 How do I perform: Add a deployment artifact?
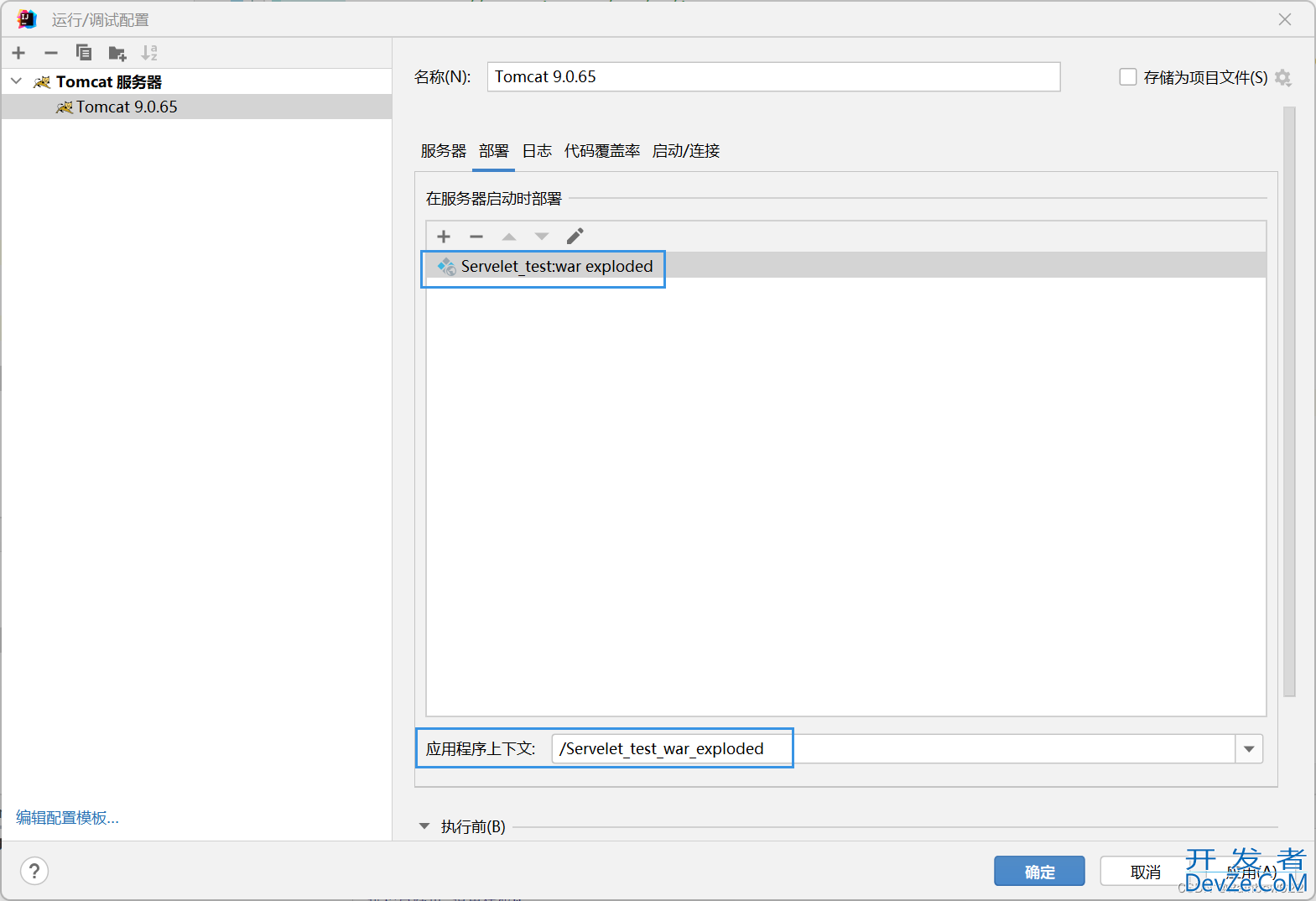click(x=444, y=237)
